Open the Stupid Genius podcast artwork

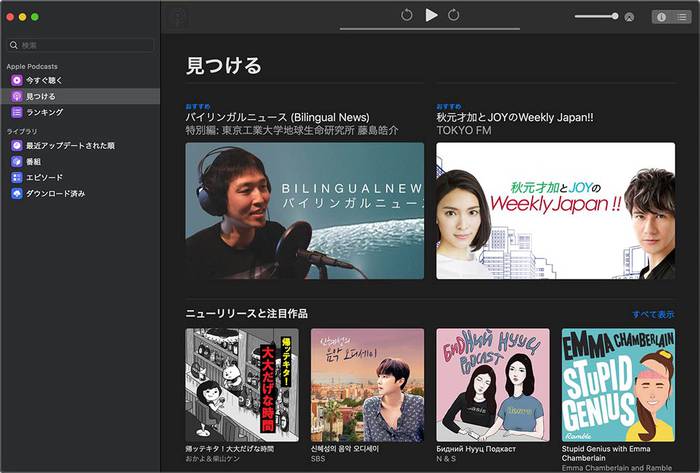click(x=618, y=385)
